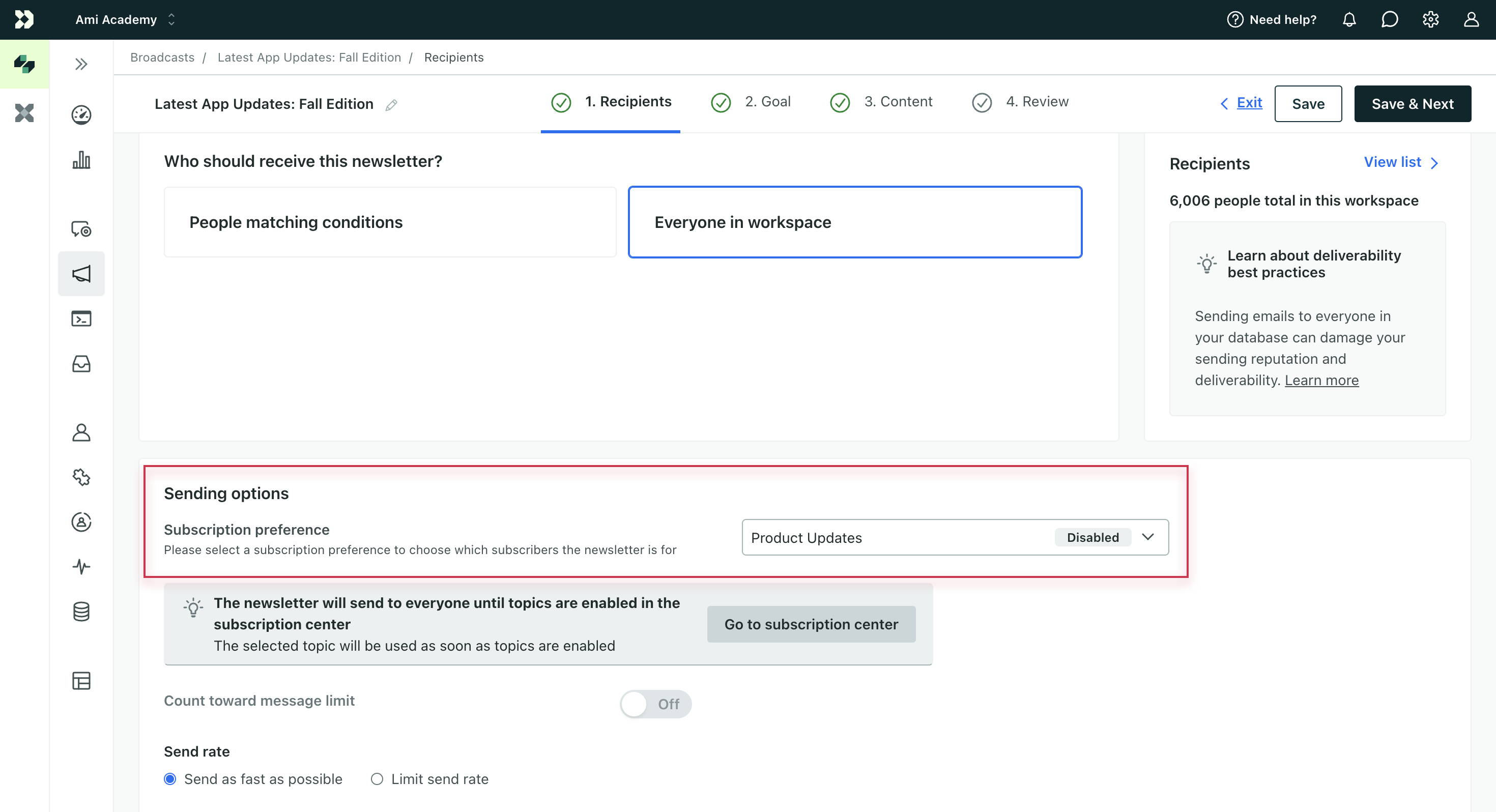Click the People/Contacts icon in sidebar

(x=81, y=431)
